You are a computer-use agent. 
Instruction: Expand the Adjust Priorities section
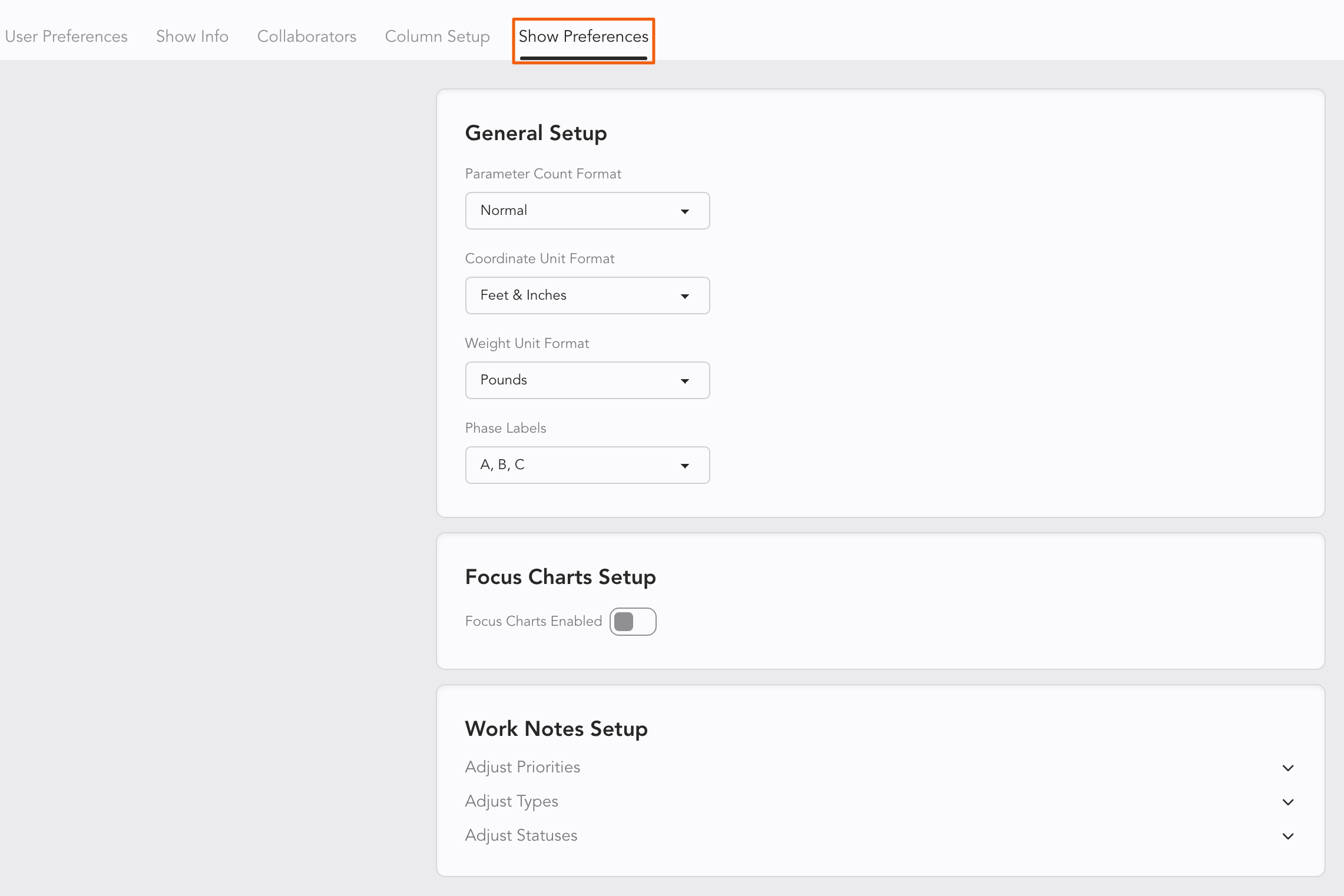[523, 767]
